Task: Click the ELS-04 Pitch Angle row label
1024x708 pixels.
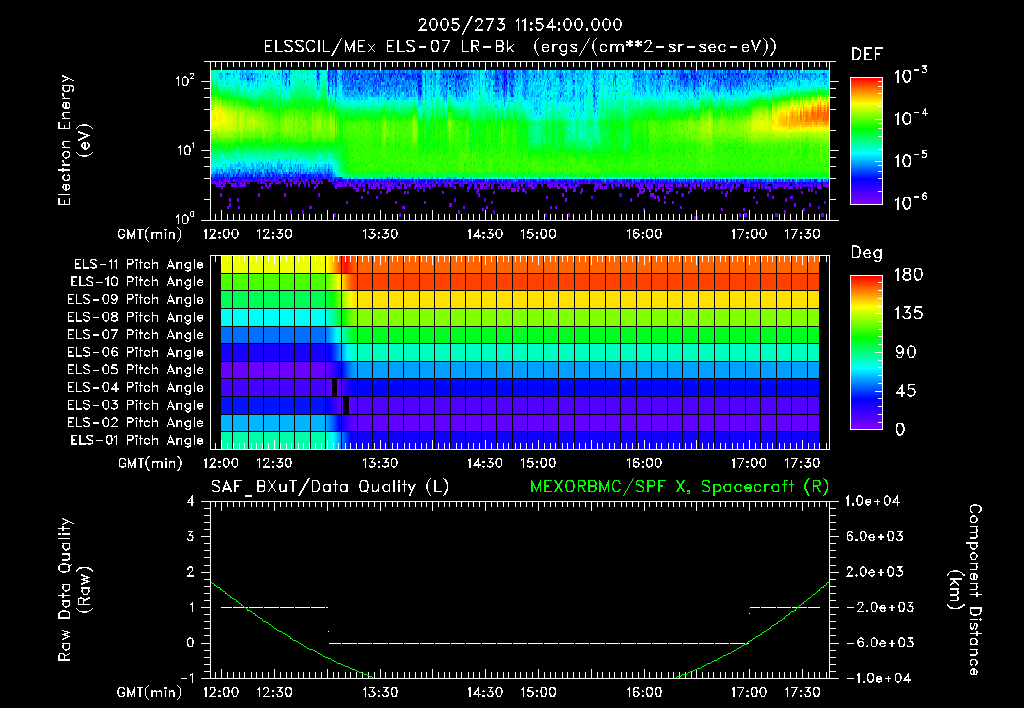Action: click(136, 387)
